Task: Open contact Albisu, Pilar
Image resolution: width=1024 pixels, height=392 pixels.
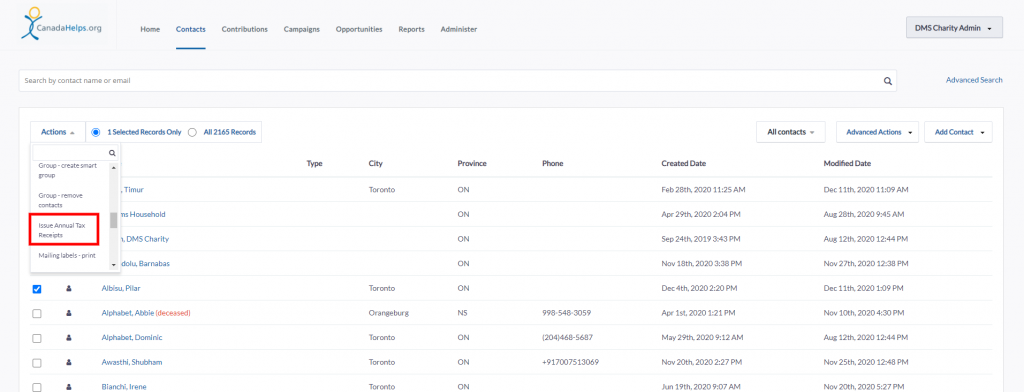Action: (122, 288)
